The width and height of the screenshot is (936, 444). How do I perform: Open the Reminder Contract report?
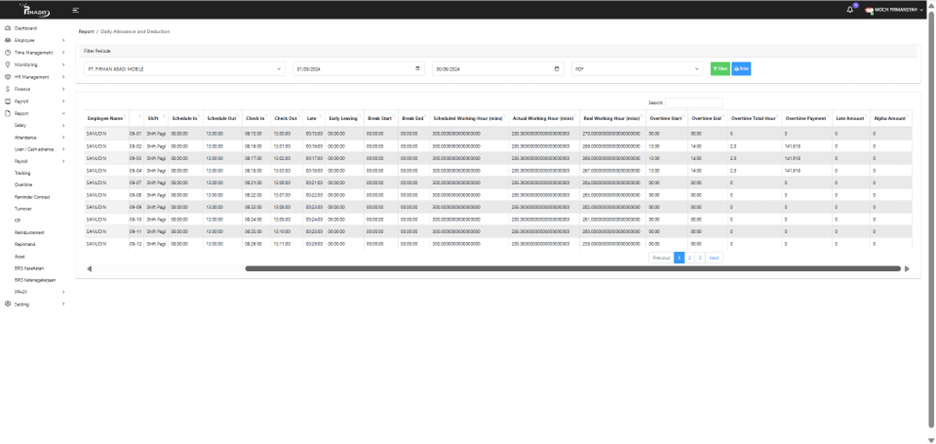tap(32, 197)
